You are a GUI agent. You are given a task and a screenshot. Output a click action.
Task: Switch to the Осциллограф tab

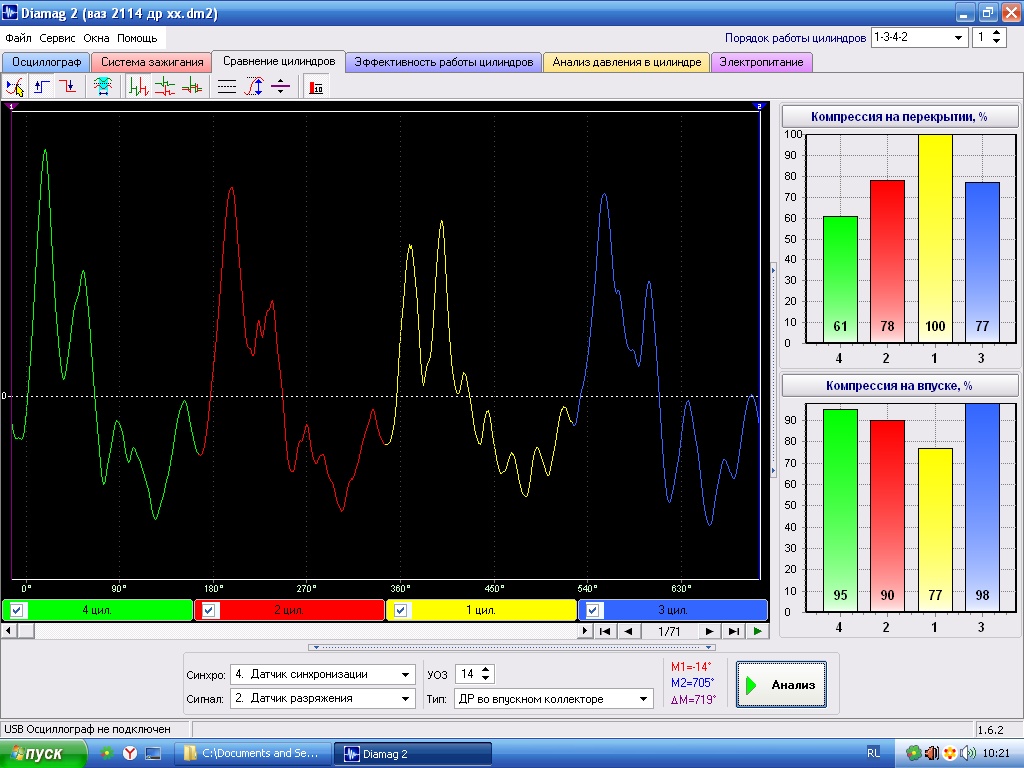click(46, 62)
